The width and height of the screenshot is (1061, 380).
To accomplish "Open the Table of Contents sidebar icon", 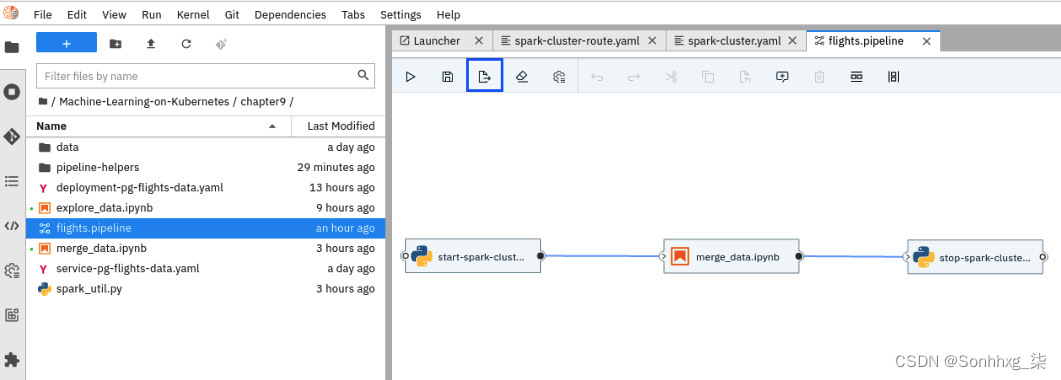I will pyautogui.click(x=12, y=181).
